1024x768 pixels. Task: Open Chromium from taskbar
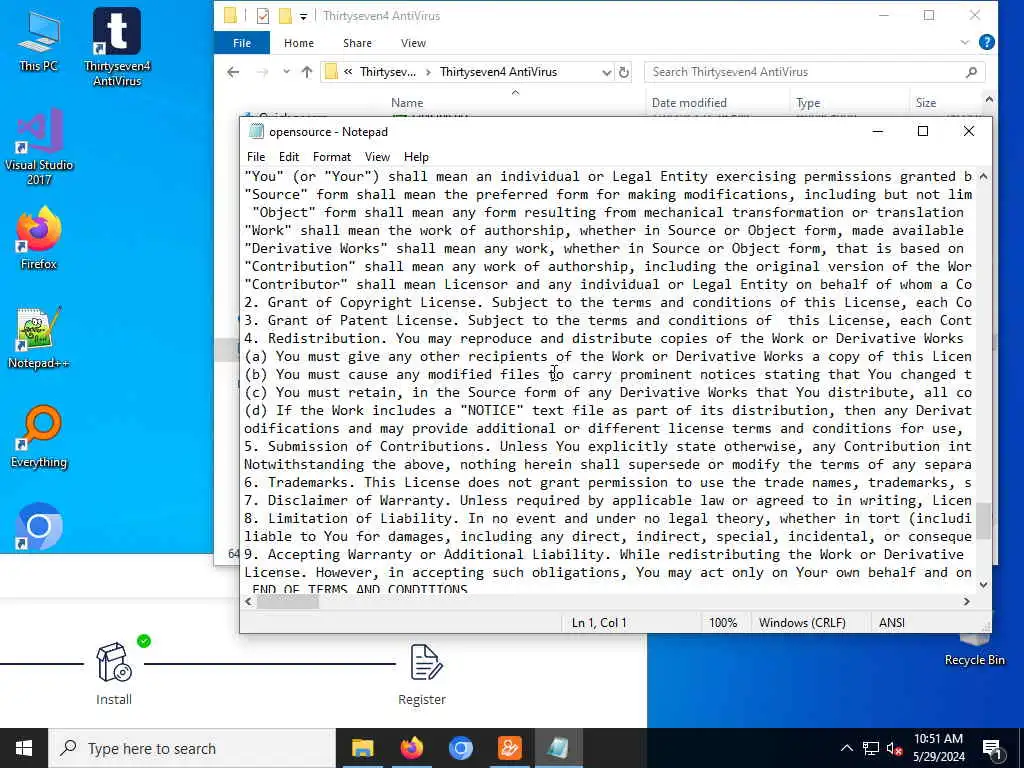(x=460, y=748)
